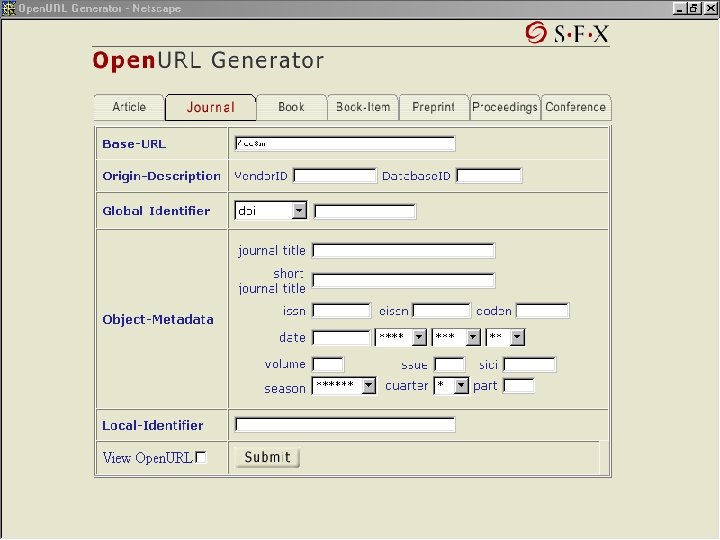This screenshot has width=720, height=540.
Task: Click the VendorID text field
Action: [335, 176]
